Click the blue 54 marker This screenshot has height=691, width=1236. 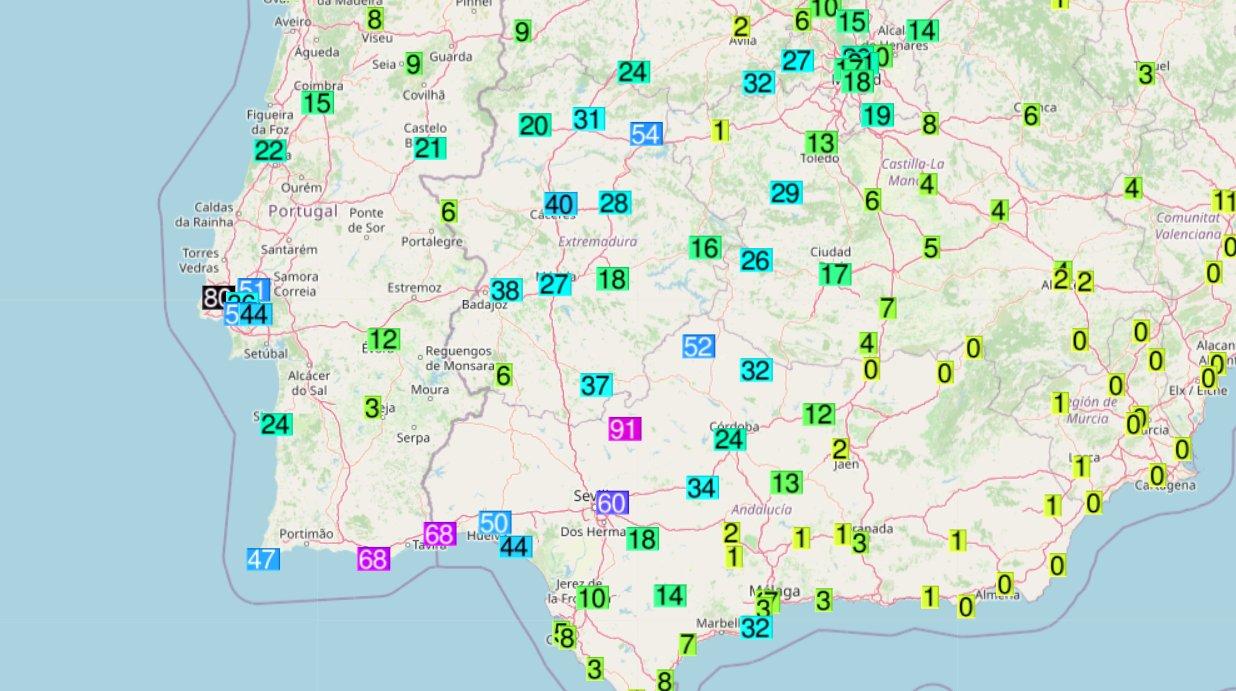pos(646,134)
